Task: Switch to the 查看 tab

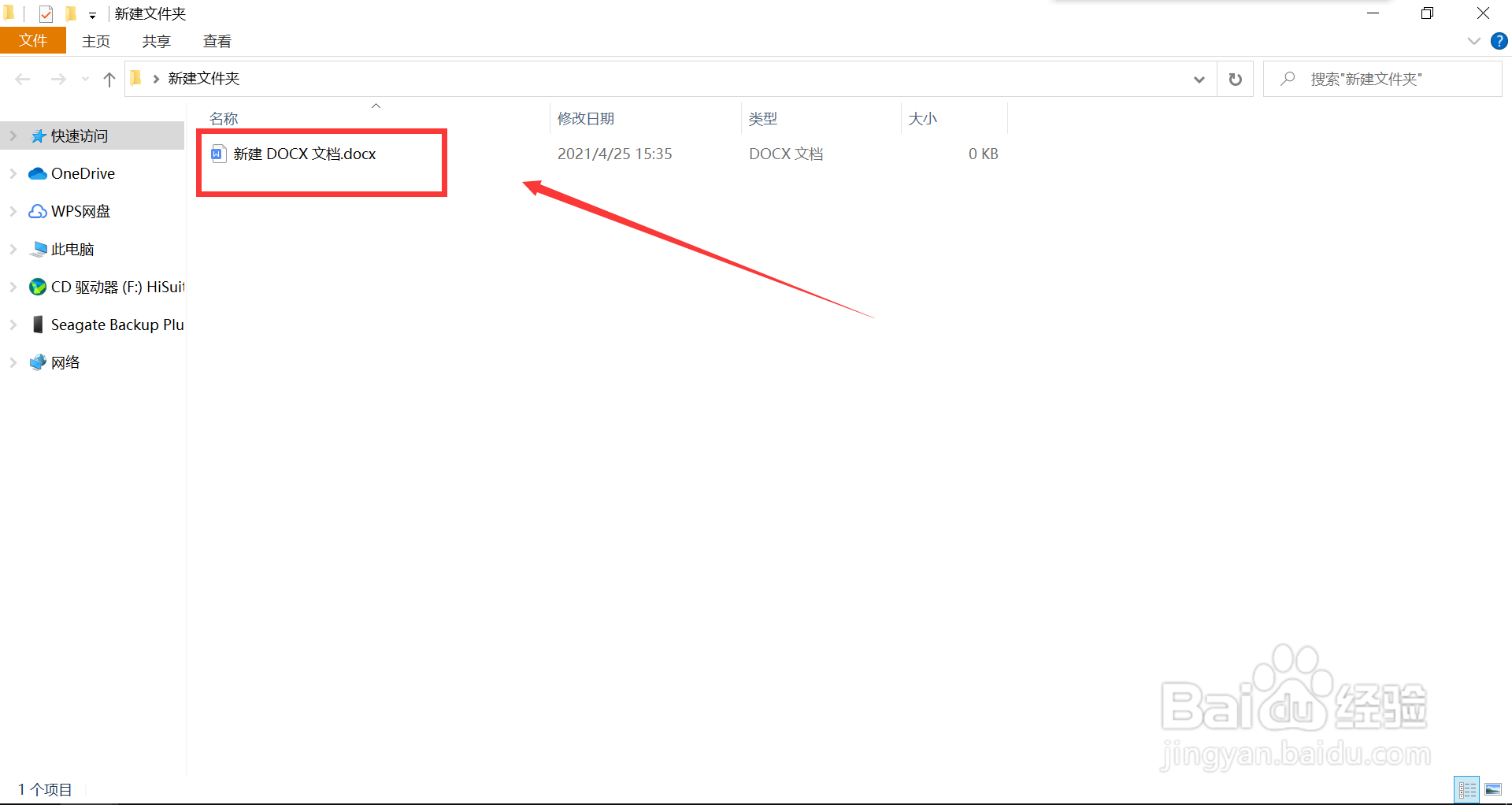Action: point(217,41)
